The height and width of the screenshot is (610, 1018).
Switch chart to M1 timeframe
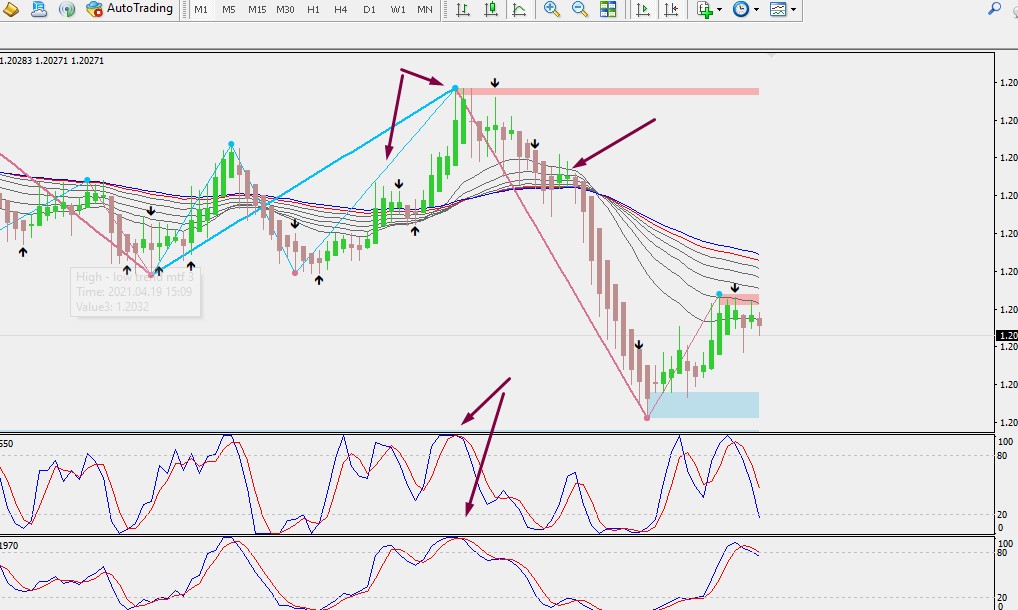pos(201,10)
